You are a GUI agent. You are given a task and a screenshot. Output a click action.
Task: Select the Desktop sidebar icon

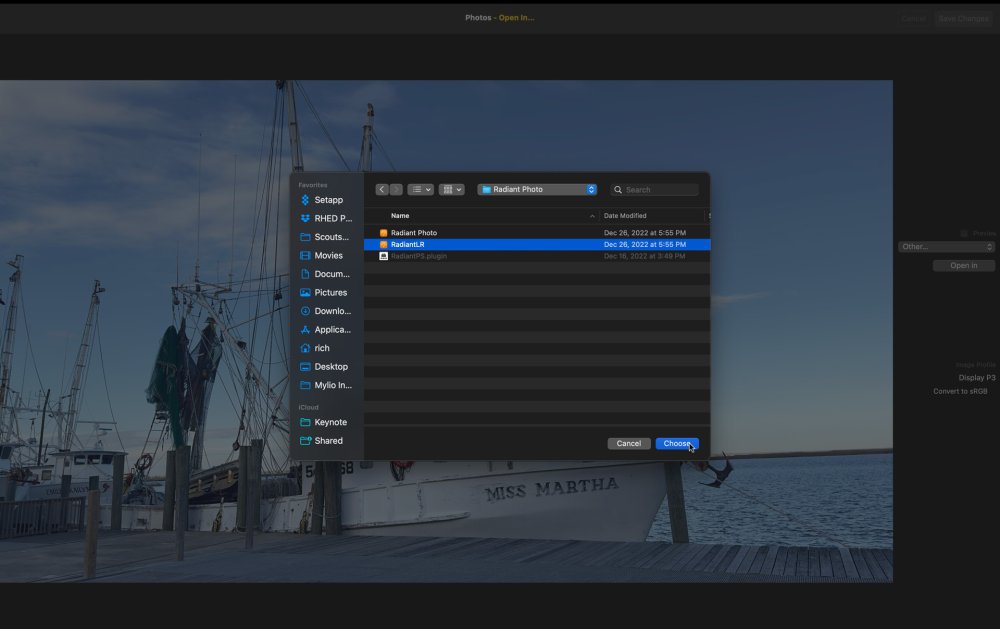click(x=305, y=367)
